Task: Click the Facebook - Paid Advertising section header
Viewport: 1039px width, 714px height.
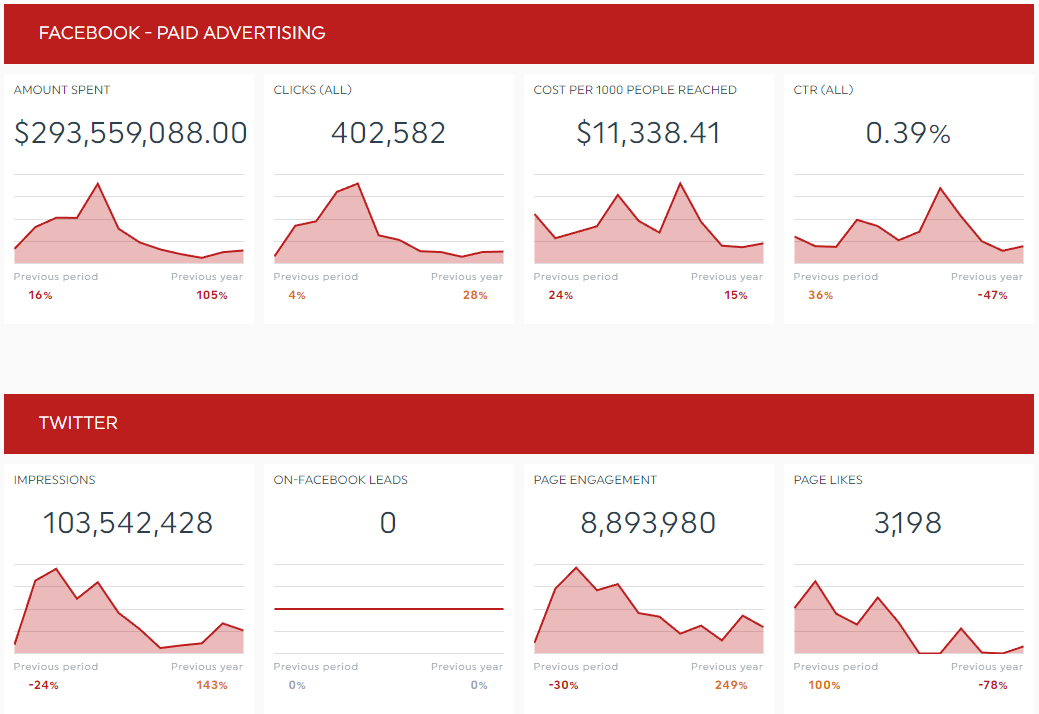Action: [x=182, y=33]
